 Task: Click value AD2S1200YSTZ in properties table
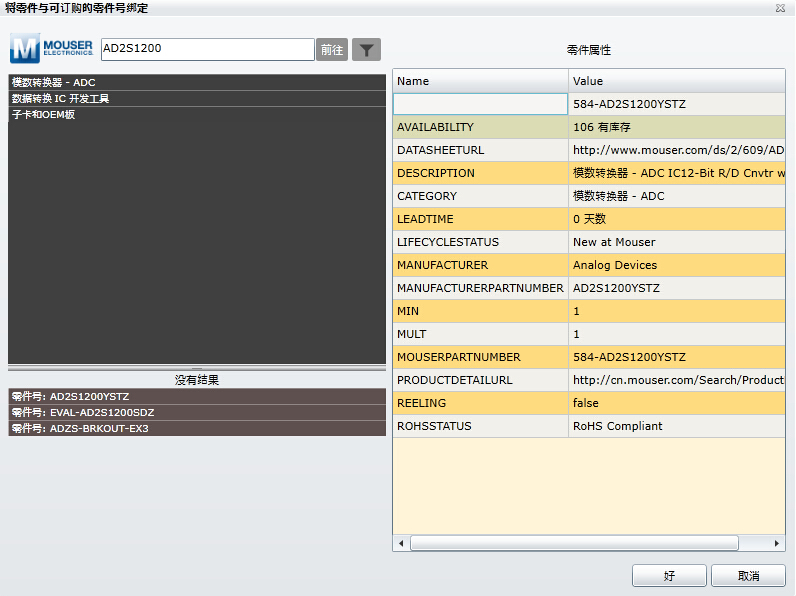click(x=616, y=288)
